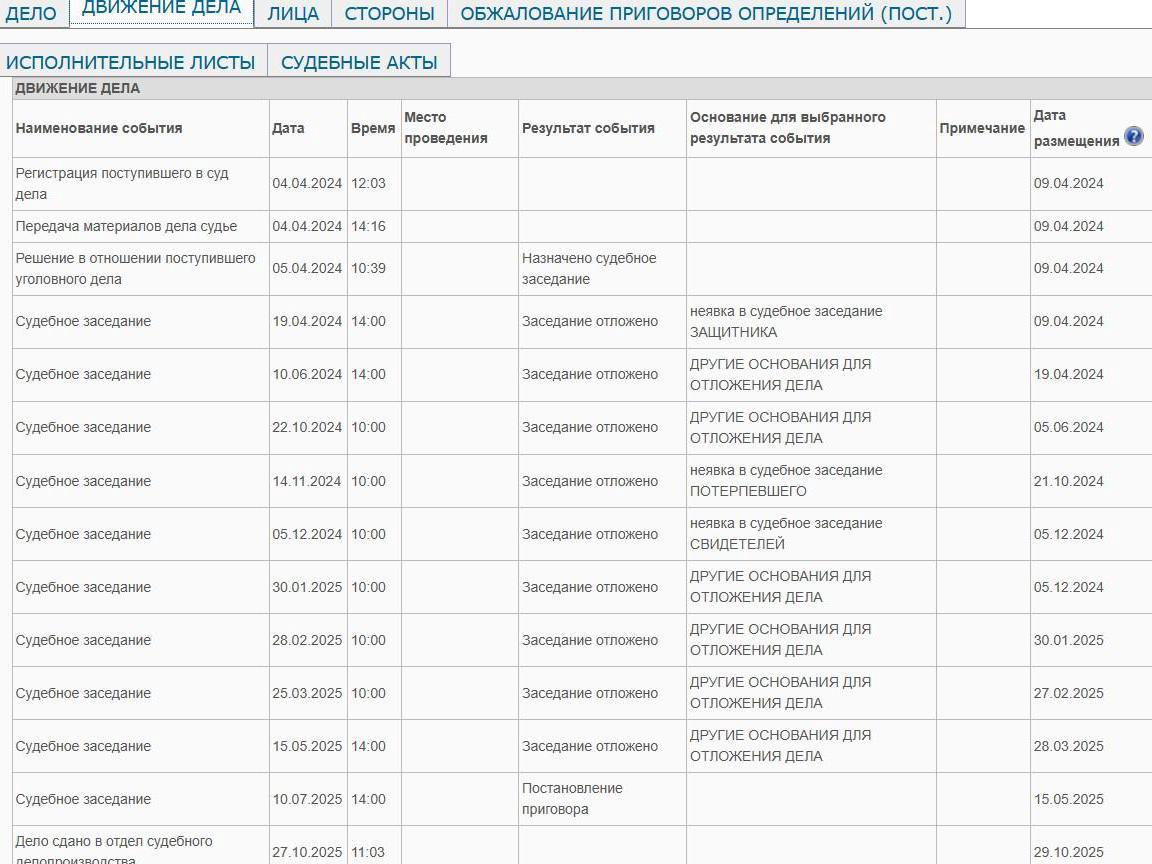
Task: Click the неявка СВИДЕТЕЛЕЙ reason cell
Action: tap(786, 533)
